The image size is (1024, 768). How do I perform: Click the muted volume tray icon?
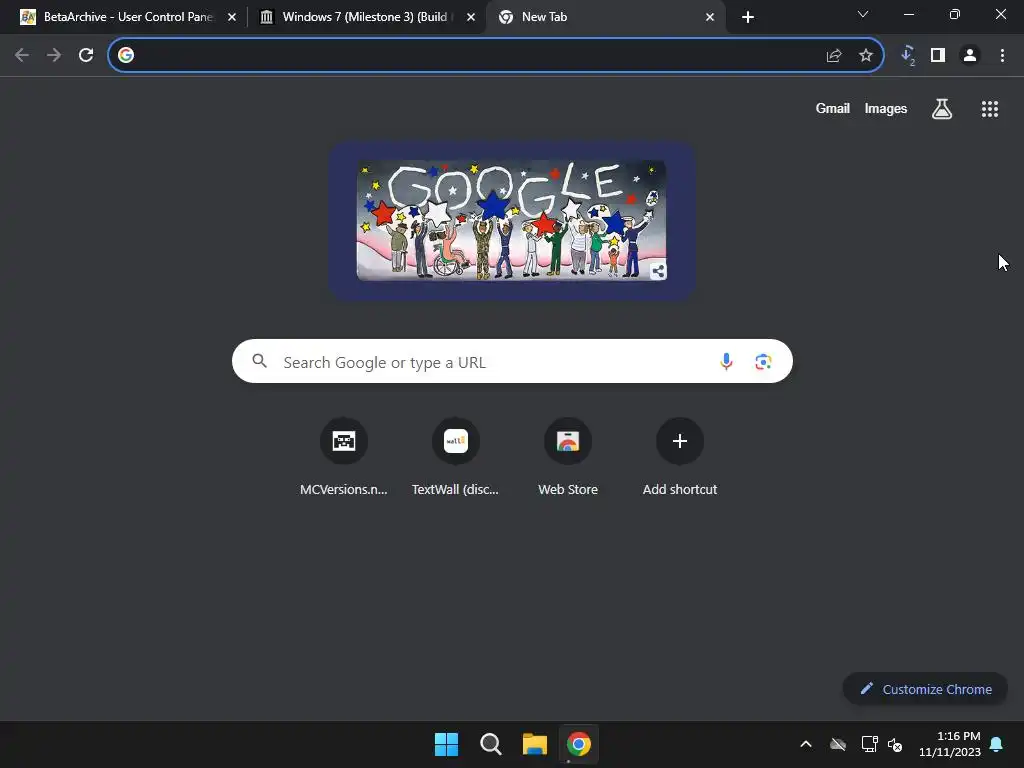point(895,744)
